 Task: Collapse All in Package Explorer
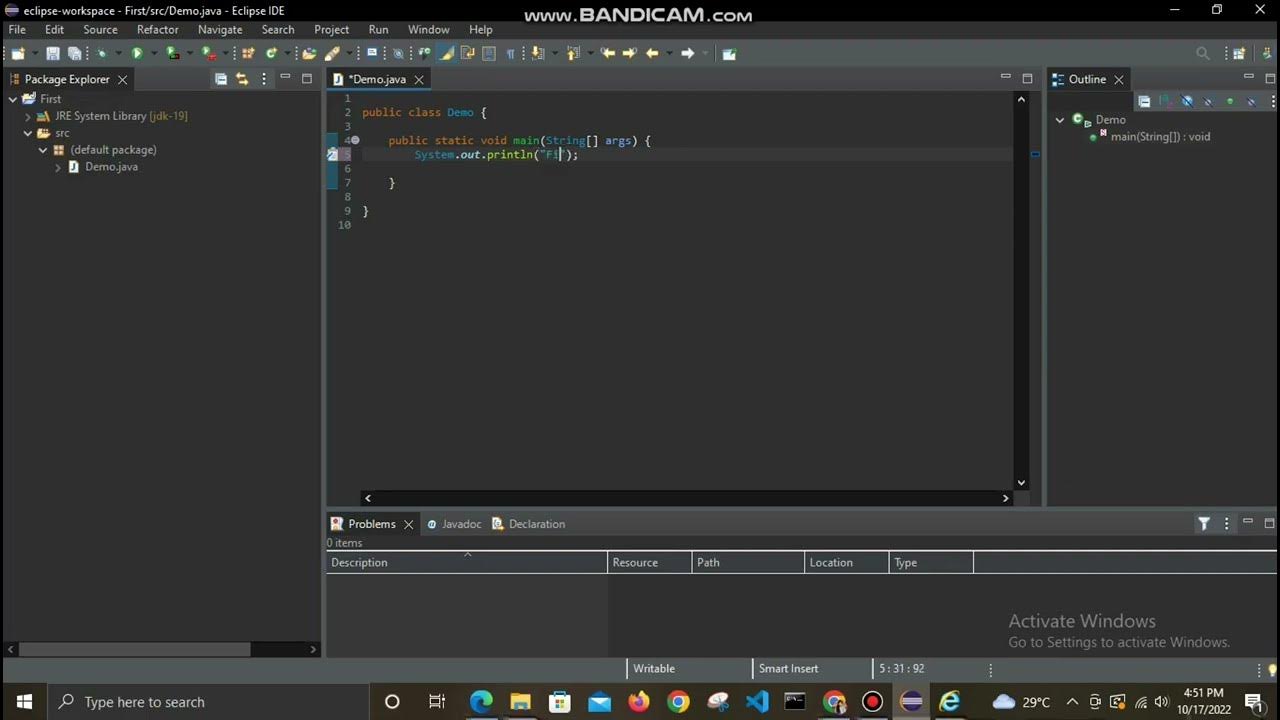click(x=221, y=79)
